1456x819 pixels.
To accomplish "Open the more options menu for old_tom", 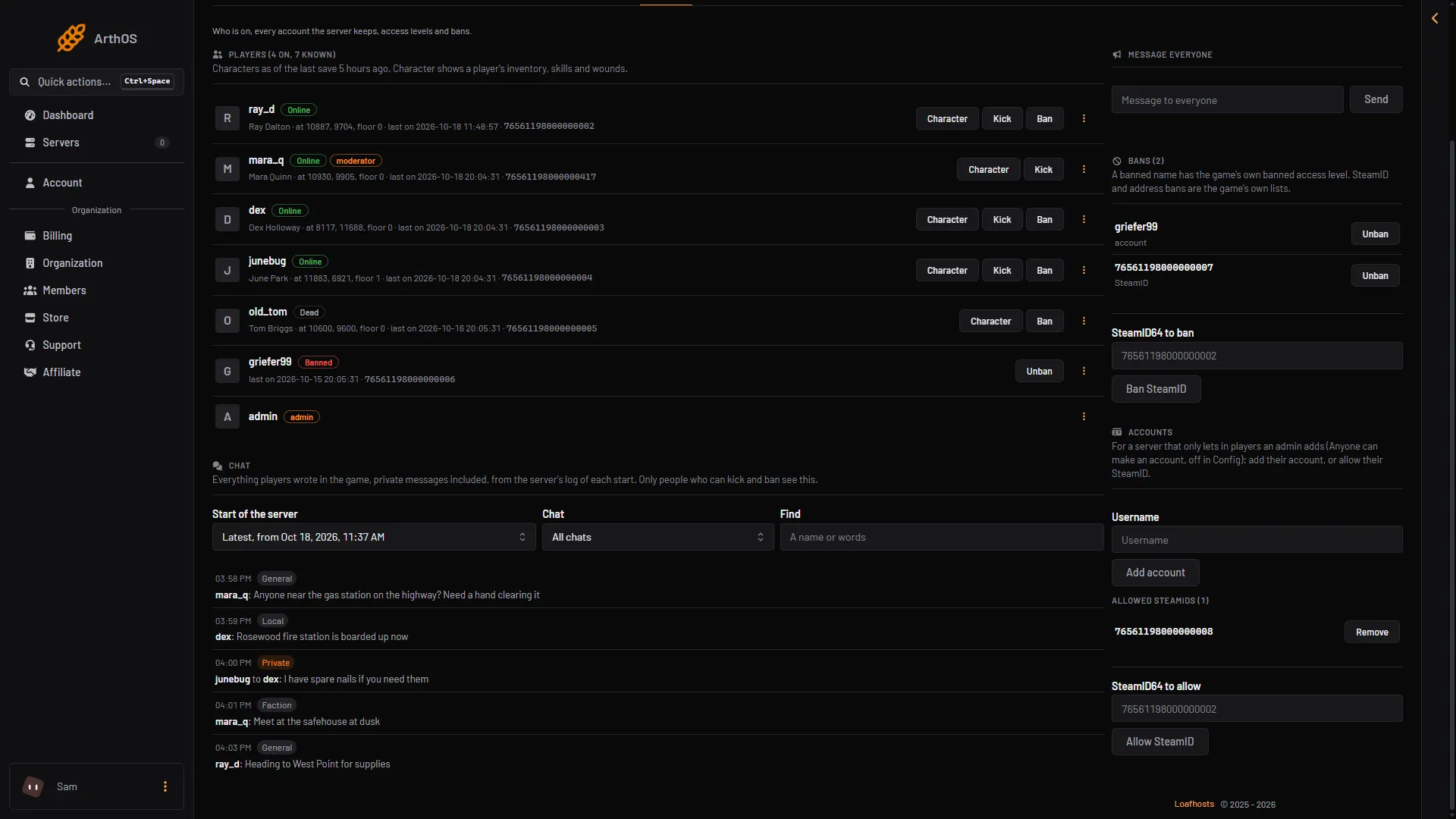I will pyautogui.click(x=1084, y=322).
